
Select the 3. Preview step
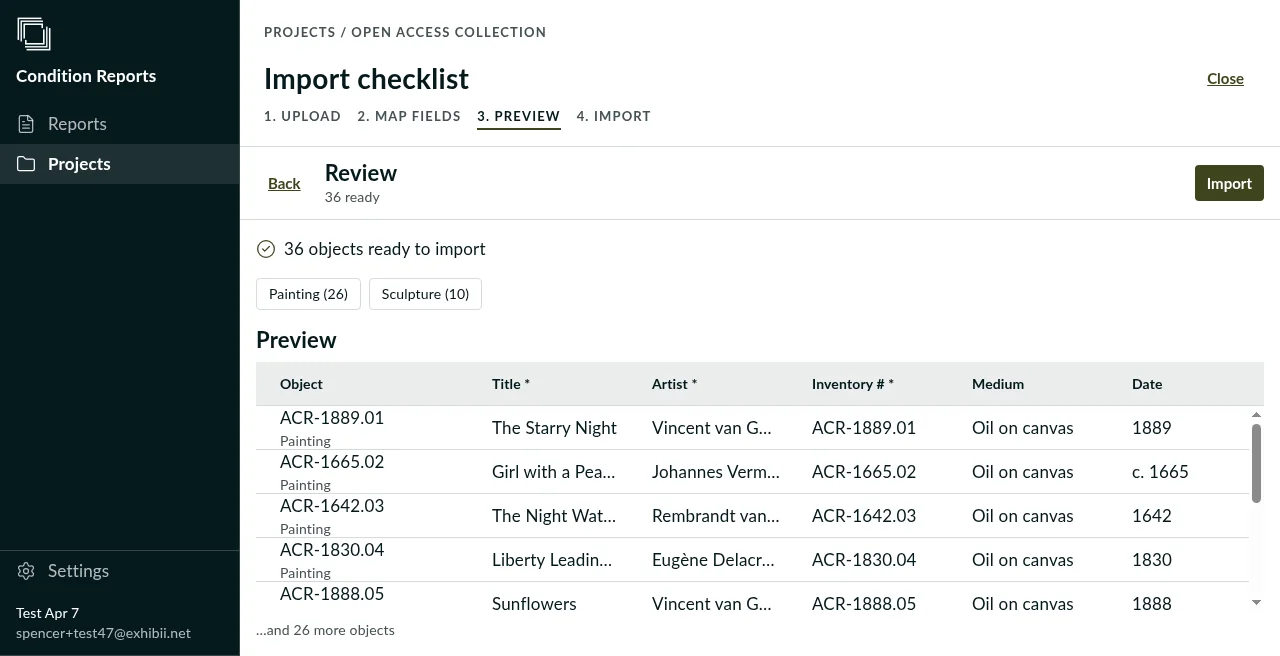point(518,116)
